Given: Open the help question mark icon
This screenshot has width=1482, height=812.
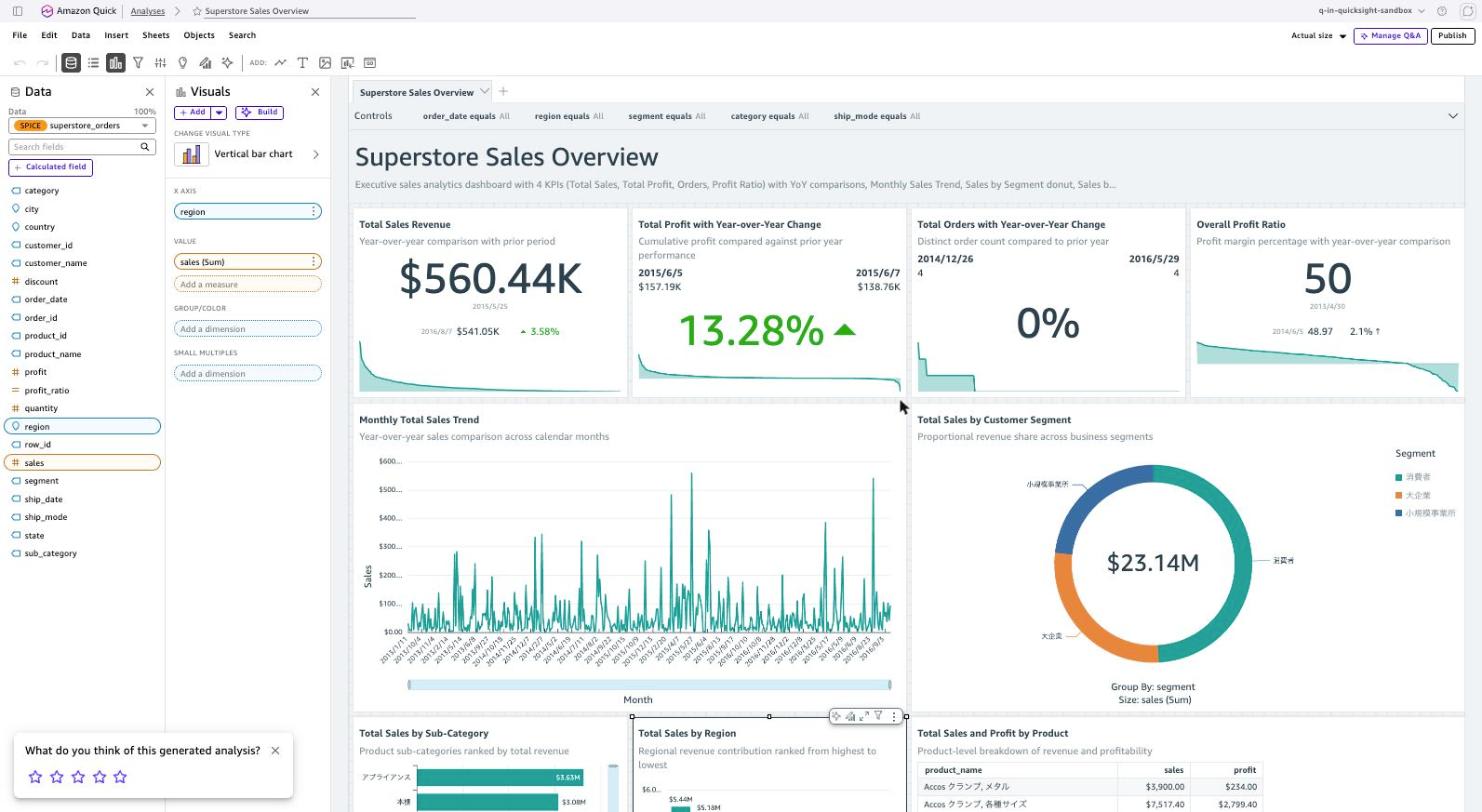Looking at the screenshot, I should (1442, 11).
